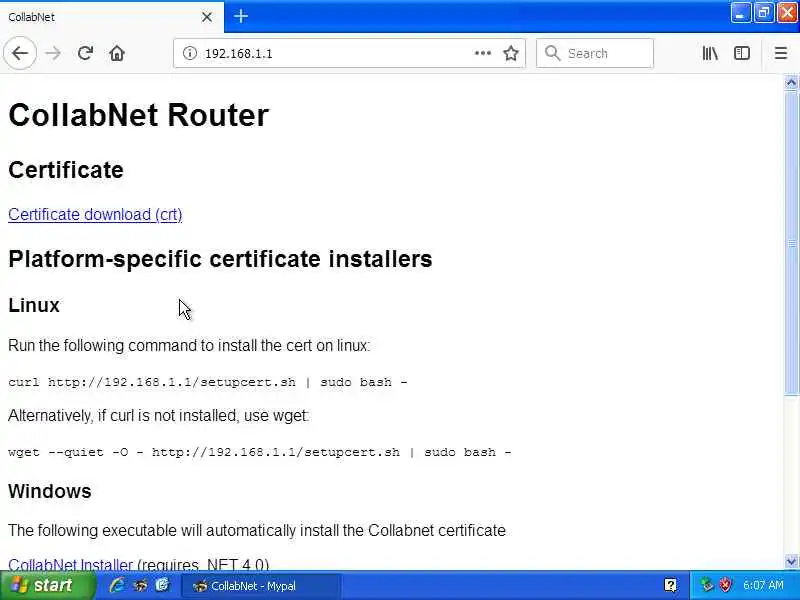This screenshot has height=600, width=800.
Task: Click the magnifier icon in search box
Action: 552,53
